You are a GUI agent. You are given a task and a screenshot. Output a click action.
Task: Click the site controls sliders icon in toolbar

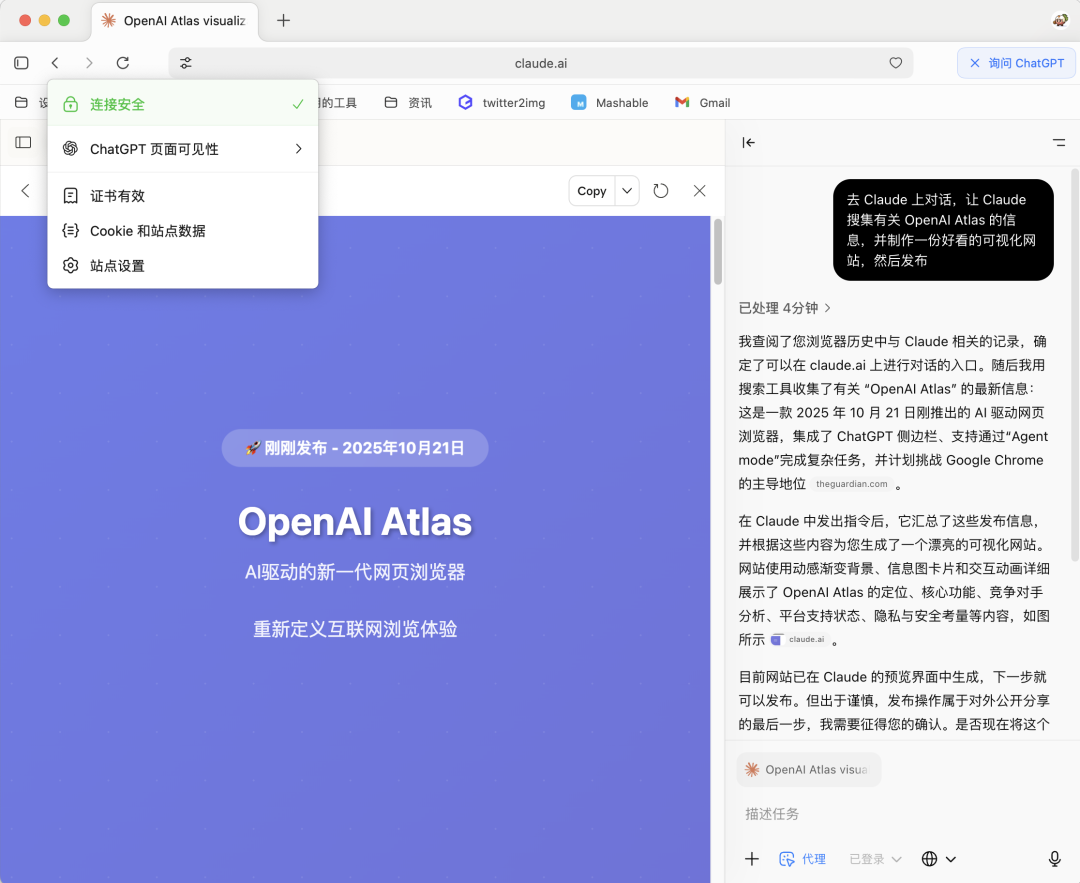(185, 62)
